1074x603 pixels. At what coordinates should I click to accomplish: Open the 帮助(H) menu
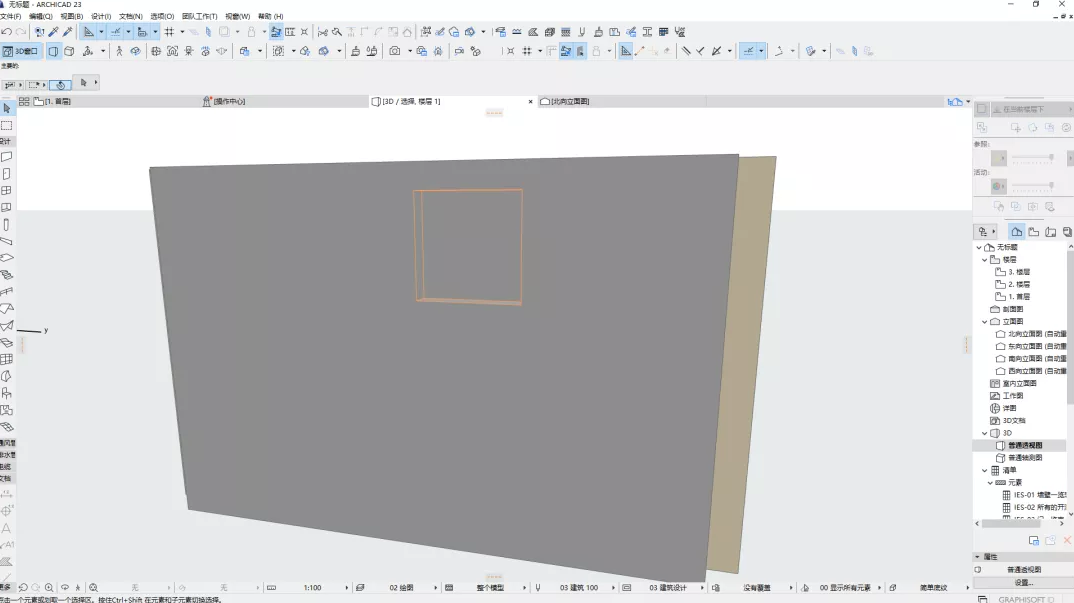click(x=271, y=16)
